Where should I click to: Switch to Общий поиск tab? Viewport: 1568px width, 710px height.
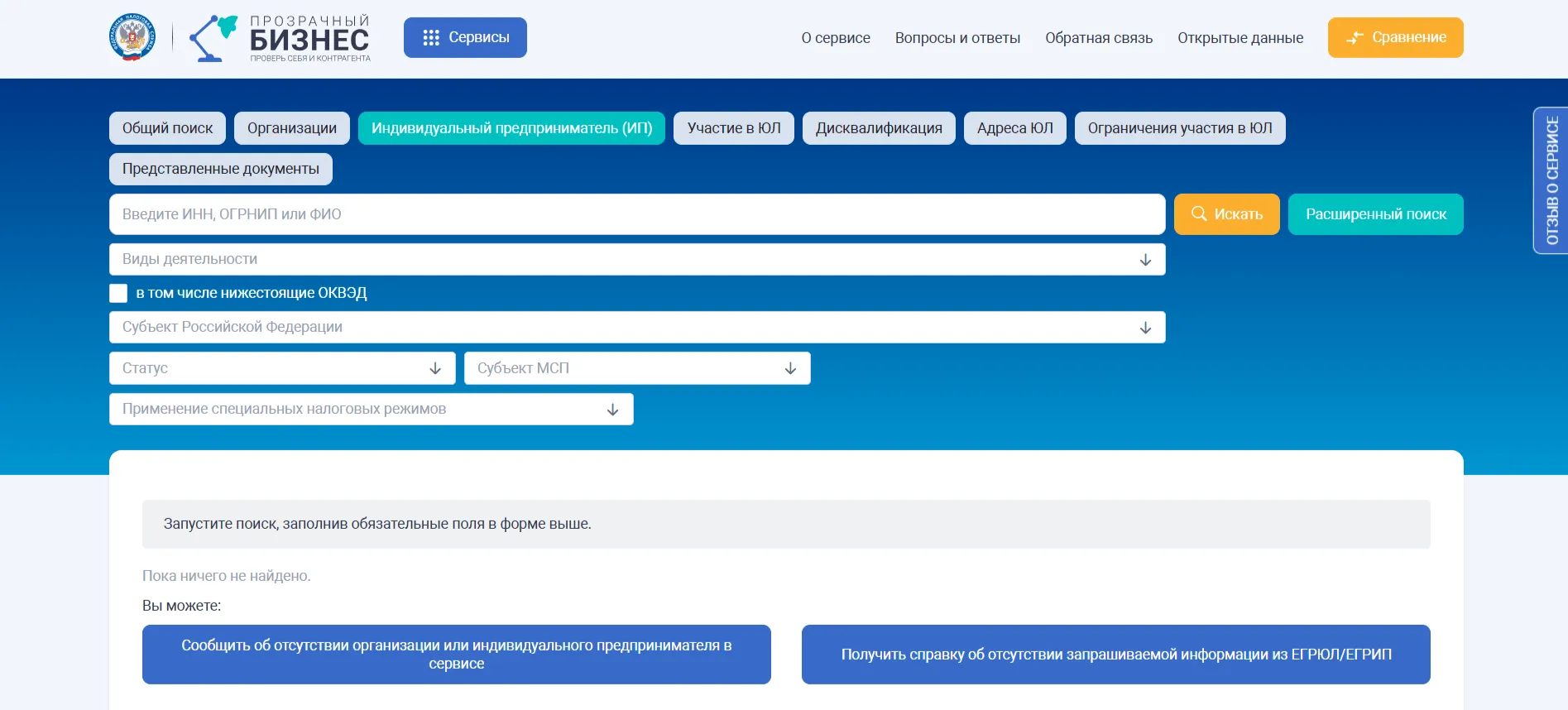coord(167,128)
